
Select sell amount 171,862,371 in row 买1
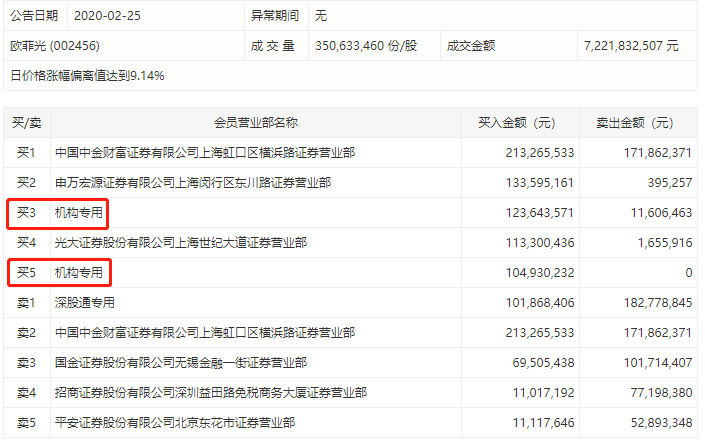(x=657, y=153)
